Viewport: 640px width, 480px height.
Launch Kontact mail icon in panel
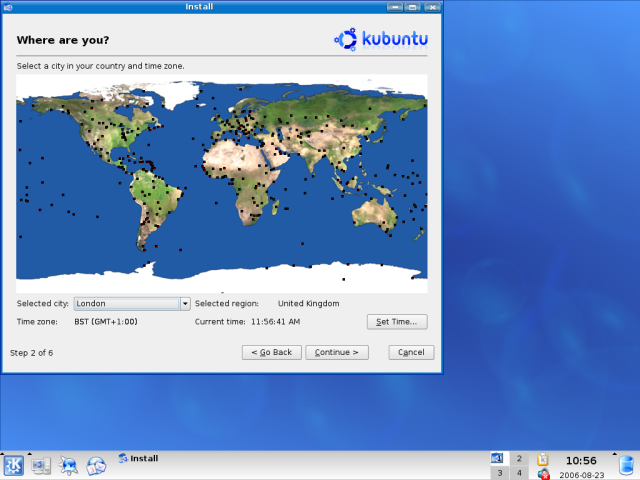96,466
